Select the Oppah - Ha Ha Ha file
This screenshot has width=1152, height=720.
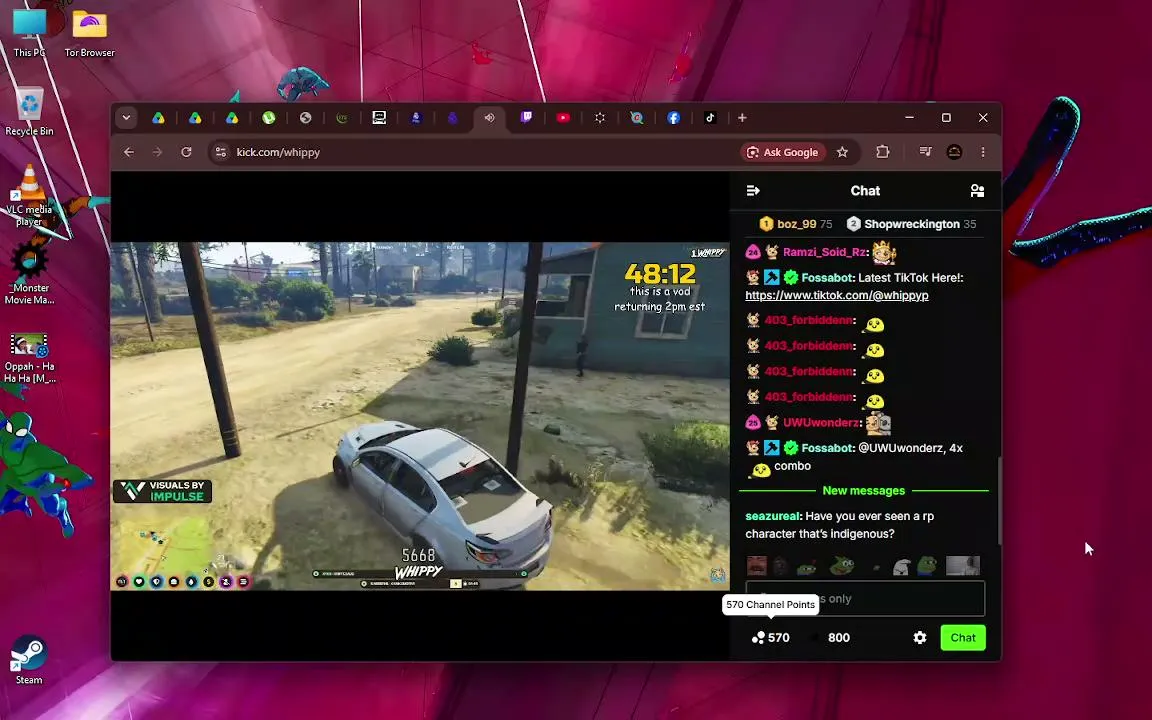point(29,358)
